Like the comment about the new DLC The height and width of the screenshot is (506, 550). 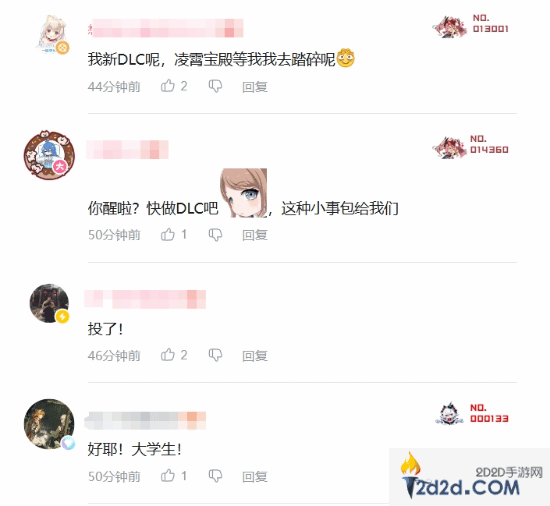click(168, 86)
